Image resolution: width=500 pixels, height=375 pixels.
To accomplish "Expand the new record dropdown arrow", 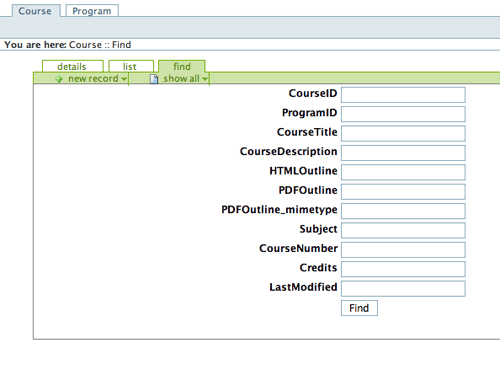I will point(124,79).
